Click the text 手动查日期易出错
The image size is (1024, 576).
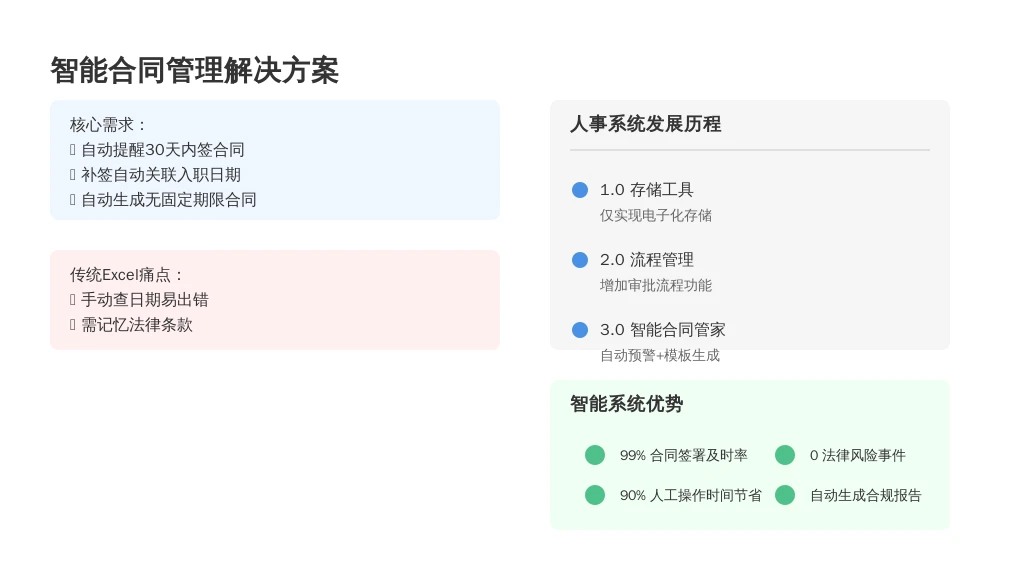tap(145, 300)
